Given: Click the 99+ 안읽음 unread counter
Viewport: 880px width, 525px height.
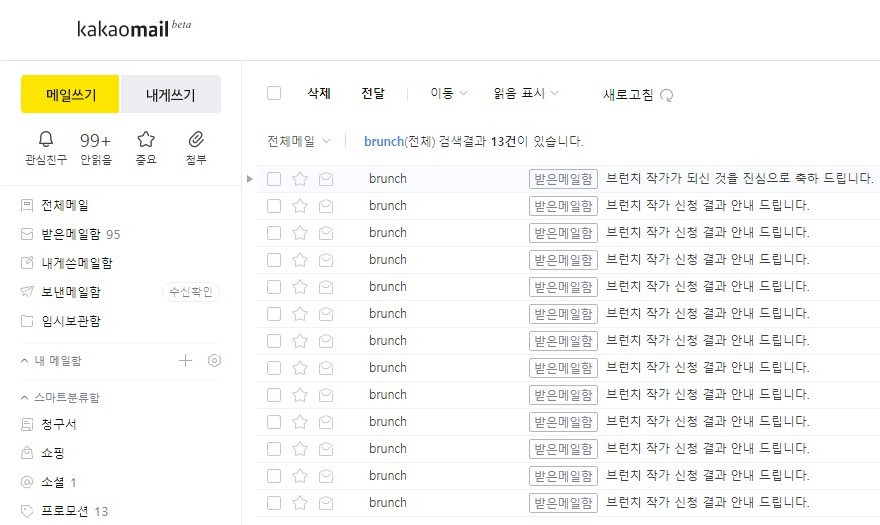Looking at the screenshot, I should 95,148.
